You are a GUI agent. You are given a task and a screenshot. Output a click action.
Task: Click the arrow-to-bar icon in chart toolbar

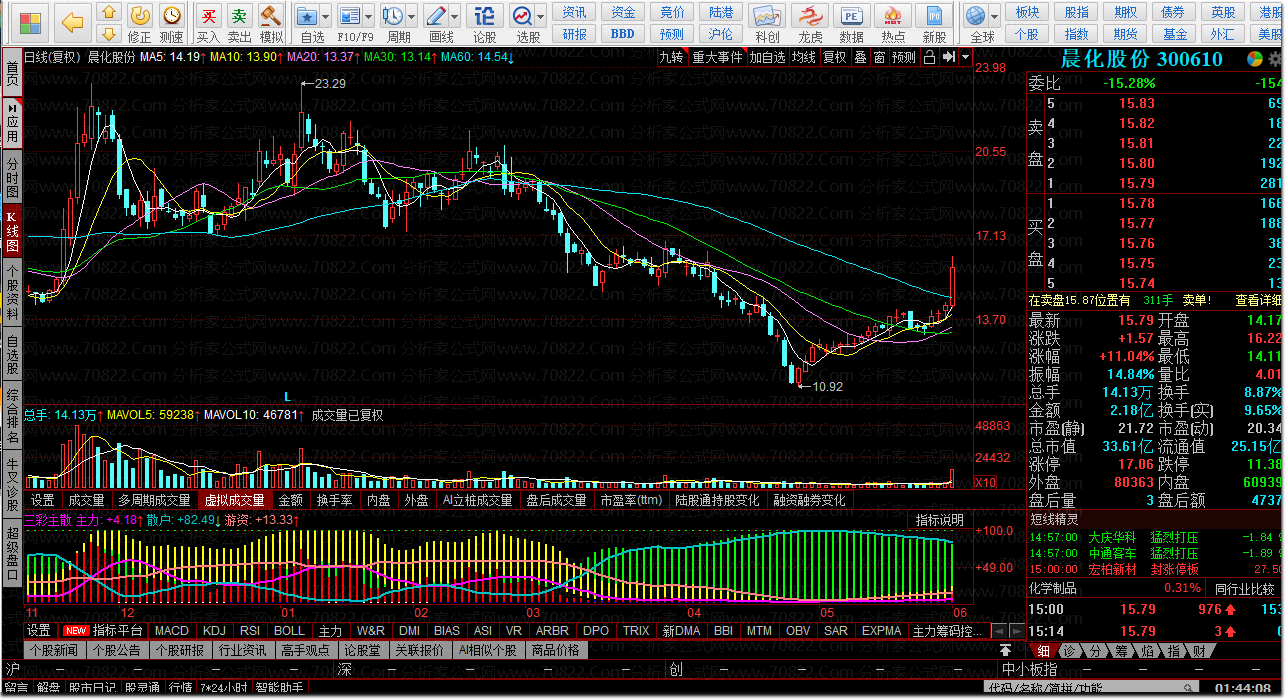pyautogui.click(x=948, y=57)
